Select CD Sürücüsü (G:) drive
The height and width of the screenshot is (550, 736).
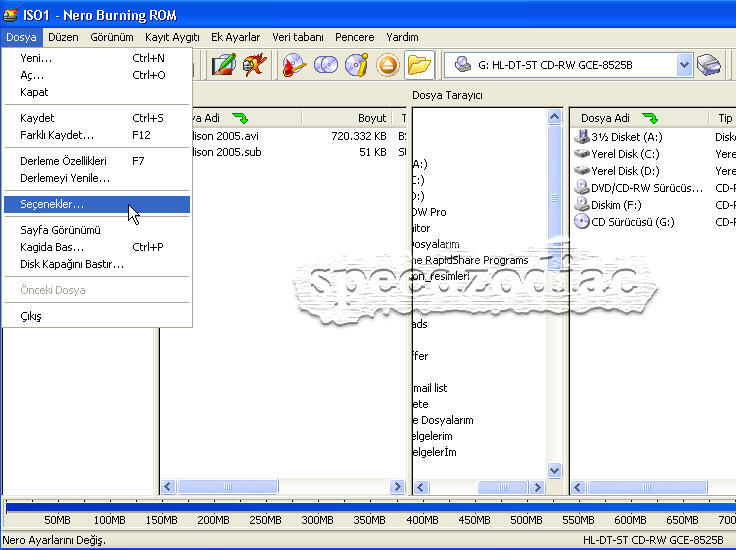tap(624, 222)
